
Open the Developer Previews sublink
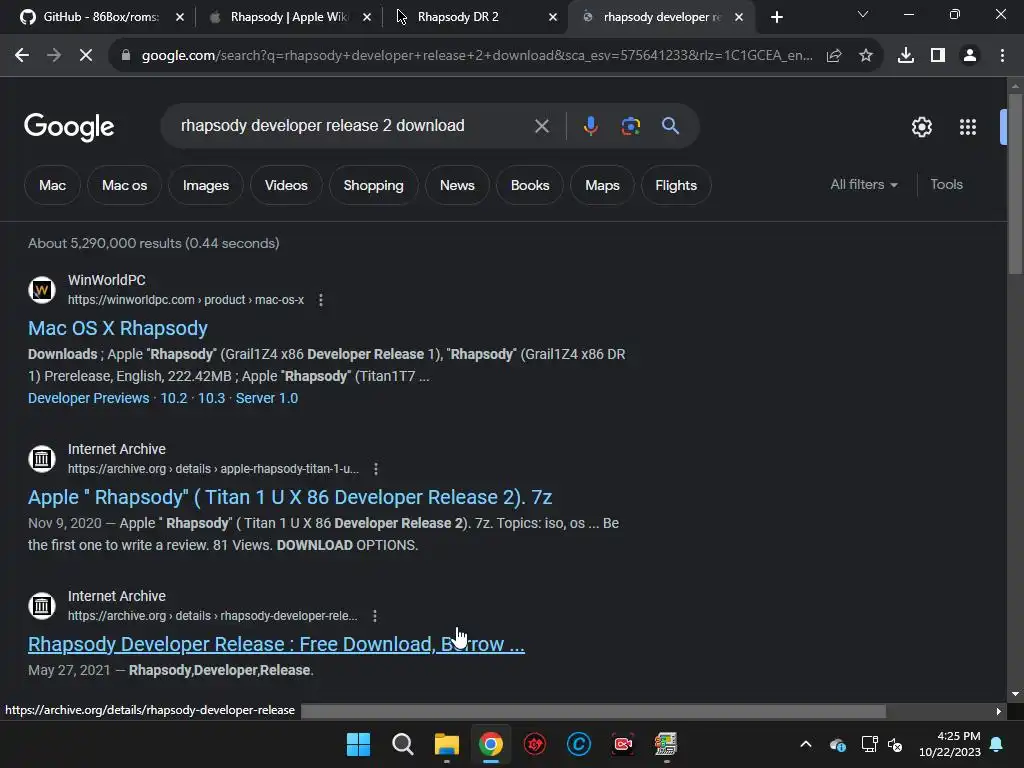[x=88, y=398]
